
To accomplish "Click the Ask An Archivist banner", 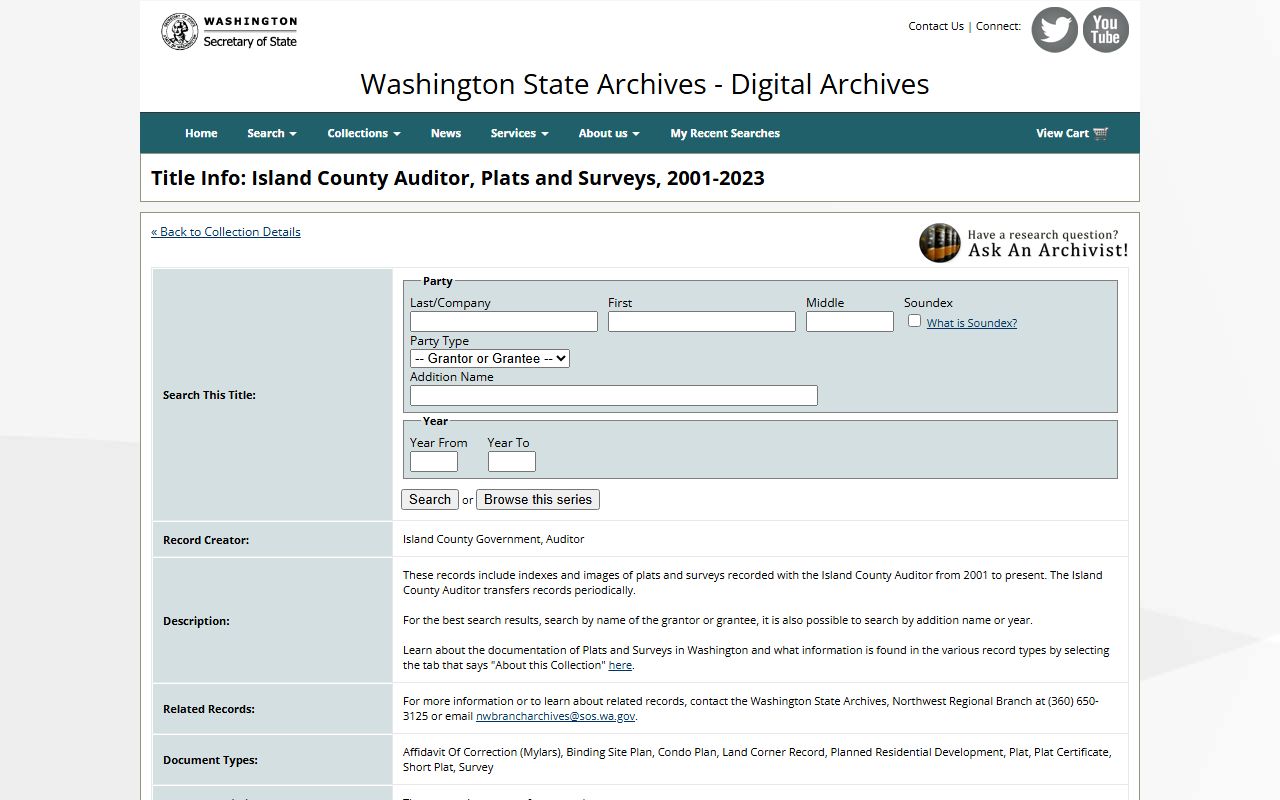I will tap(1024, 243).
